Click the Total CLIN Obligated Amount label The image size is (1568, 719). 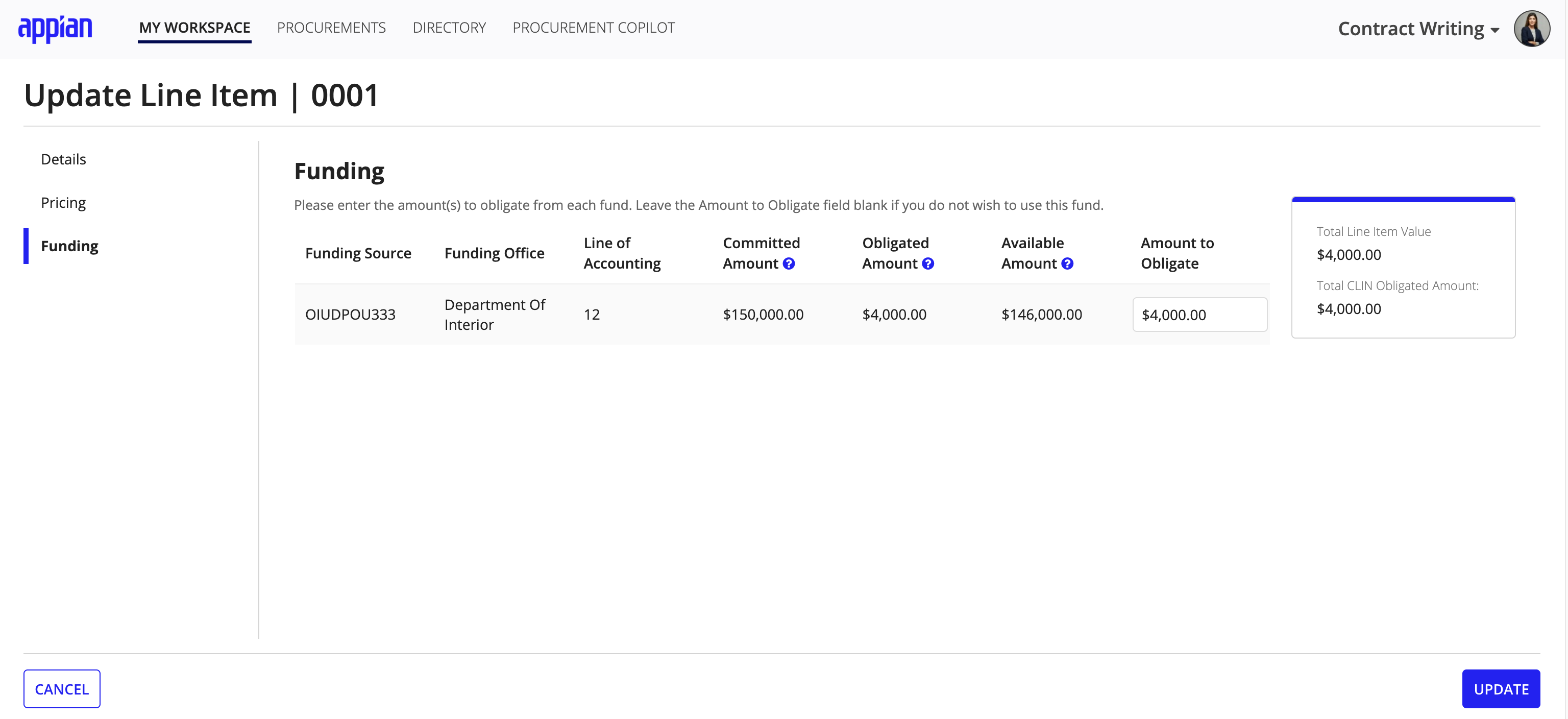point(1398,286)
